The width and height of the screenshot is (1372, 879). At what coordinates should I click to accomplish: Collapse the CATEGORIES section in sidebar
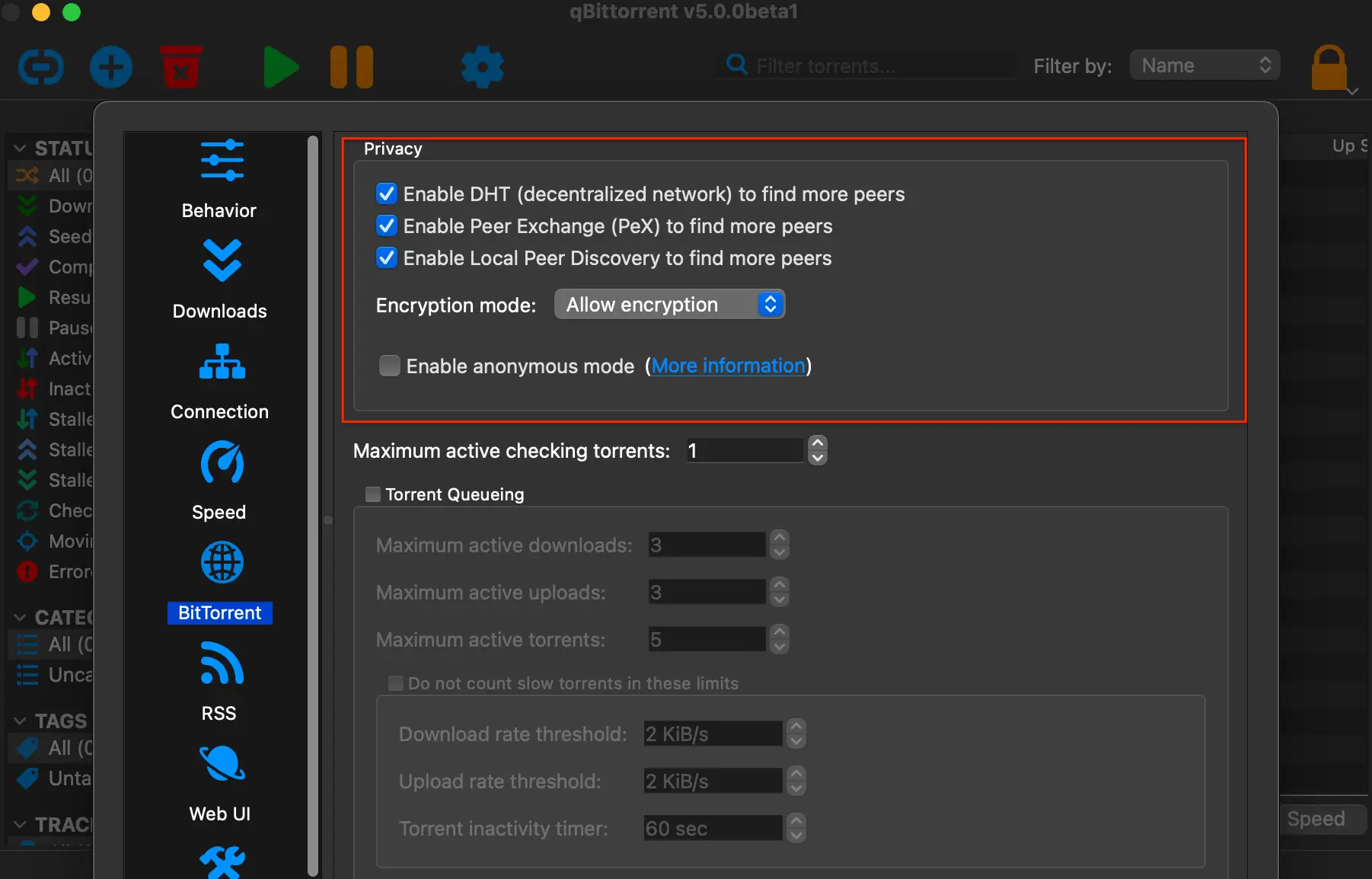(21, 617)
